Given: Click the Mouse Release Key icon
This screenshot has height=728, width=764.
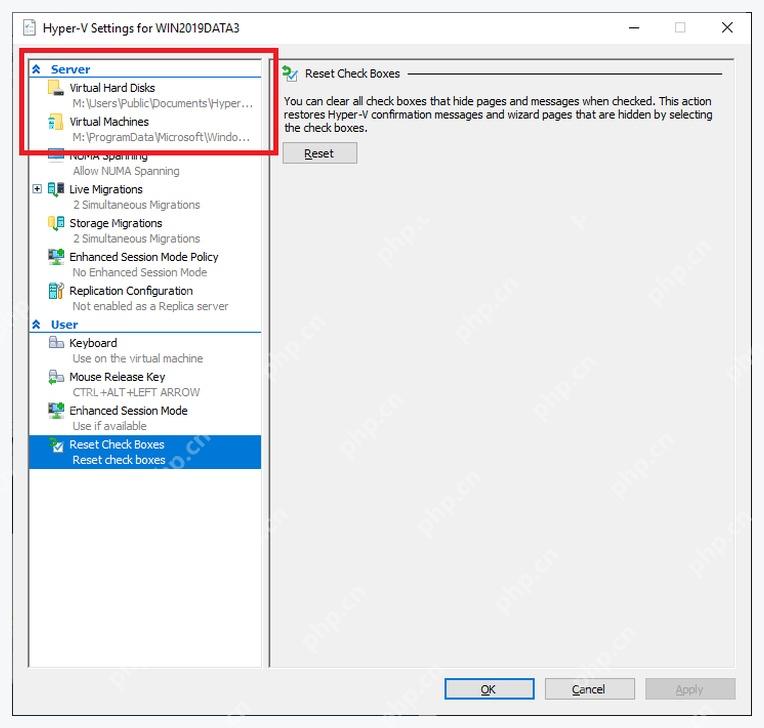Looking at the screenshot, I should tap(56, 377).
